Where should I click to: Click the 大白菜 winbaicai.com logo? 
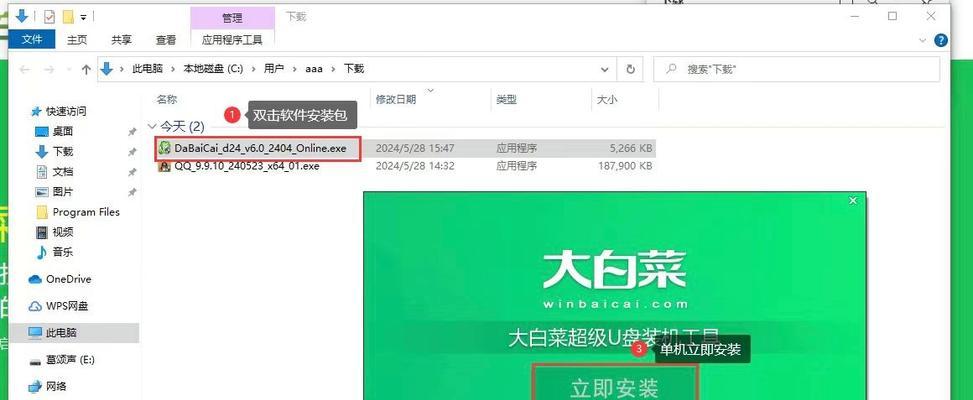point(614,279)
